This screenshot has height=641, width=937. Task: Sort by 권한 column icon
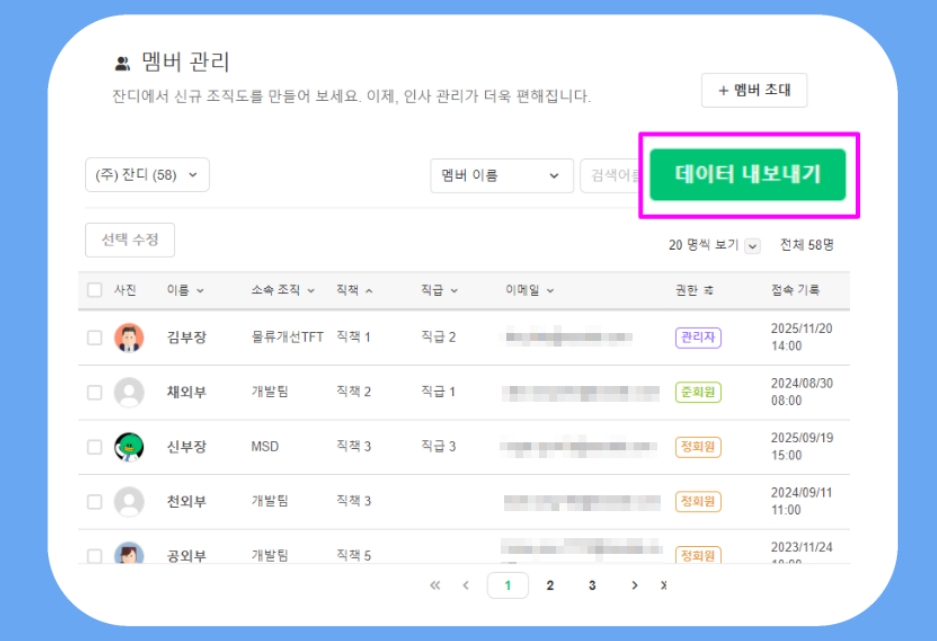(708, 291)
